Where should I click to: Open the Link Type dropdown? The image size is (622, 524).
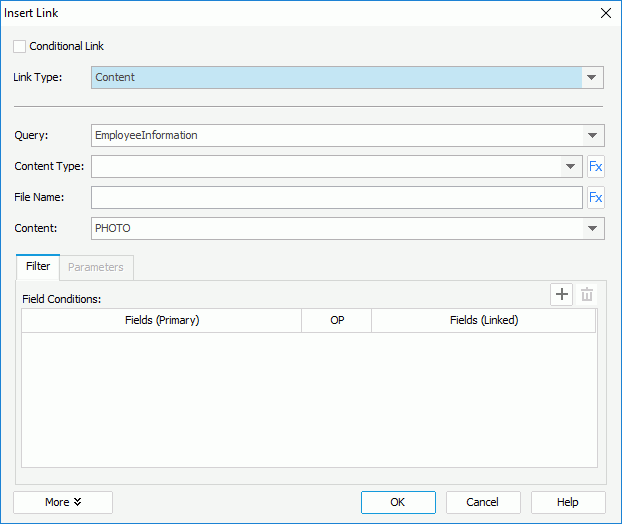[593, 77]
